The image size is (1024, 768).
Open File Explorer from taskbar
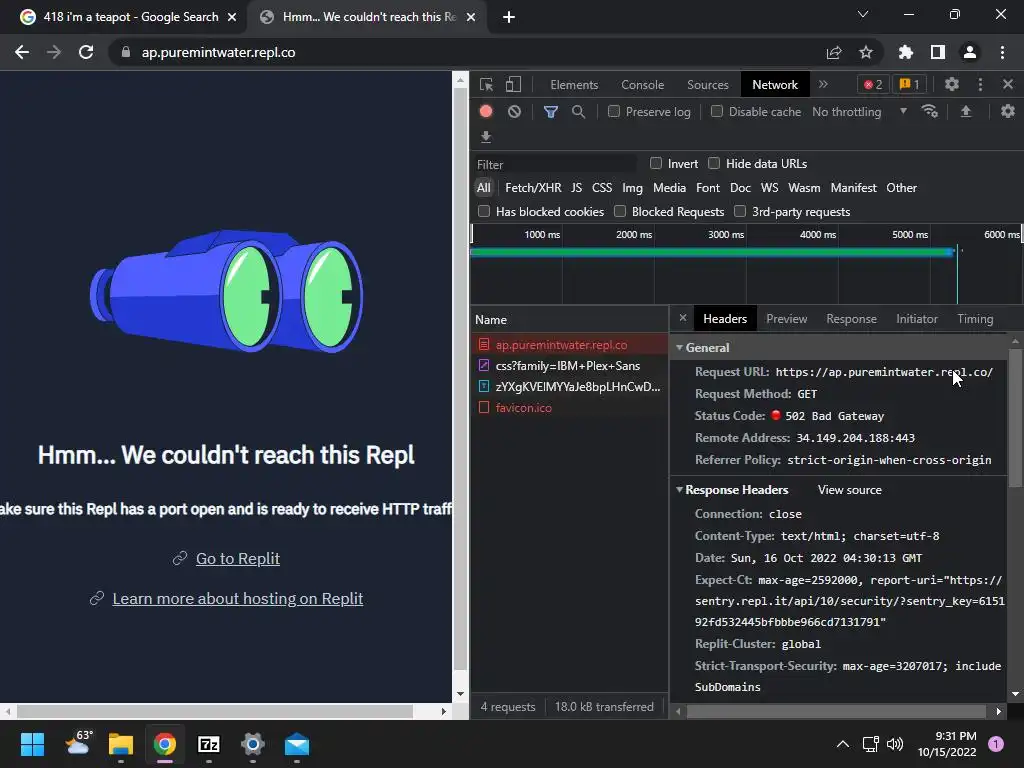click(121, 744)
